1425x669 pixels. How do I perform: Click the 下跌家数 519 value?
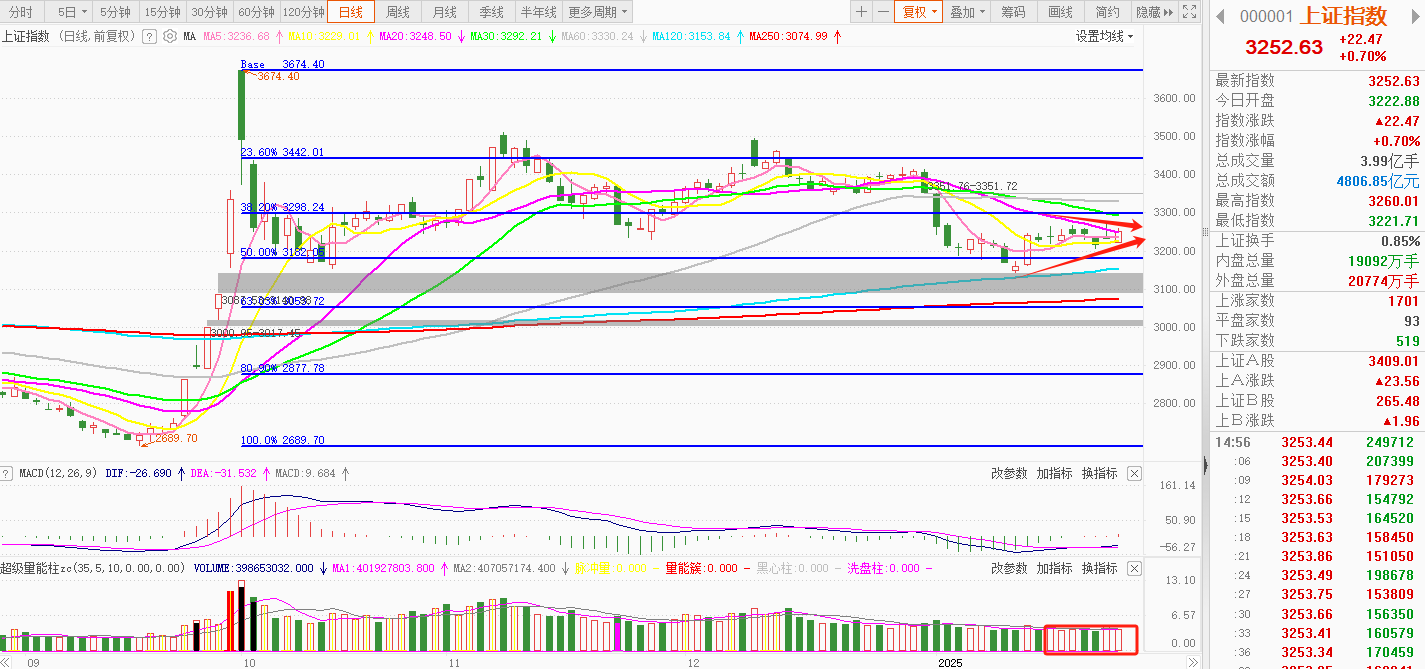tap(1409, 341)
